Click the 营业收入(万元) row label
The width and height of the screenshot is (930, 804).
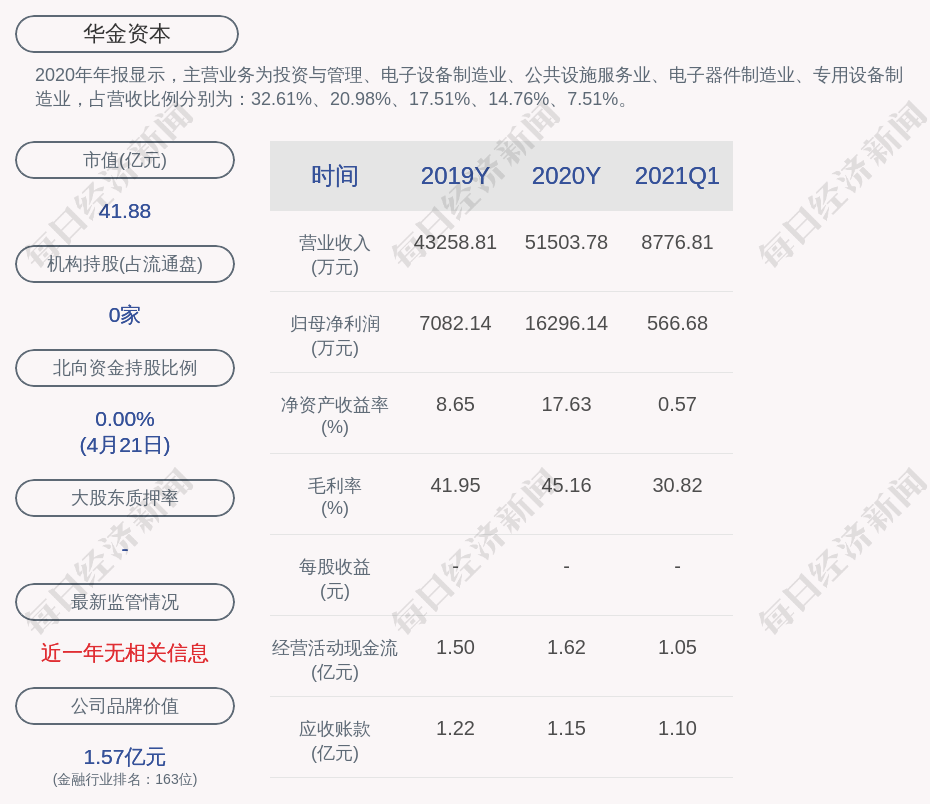335,254
